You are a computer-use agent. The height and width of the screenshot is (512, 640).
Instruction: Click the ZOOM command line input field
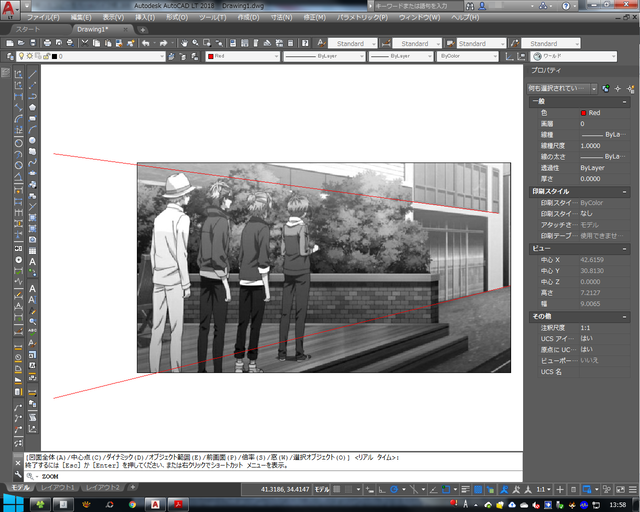273,476
